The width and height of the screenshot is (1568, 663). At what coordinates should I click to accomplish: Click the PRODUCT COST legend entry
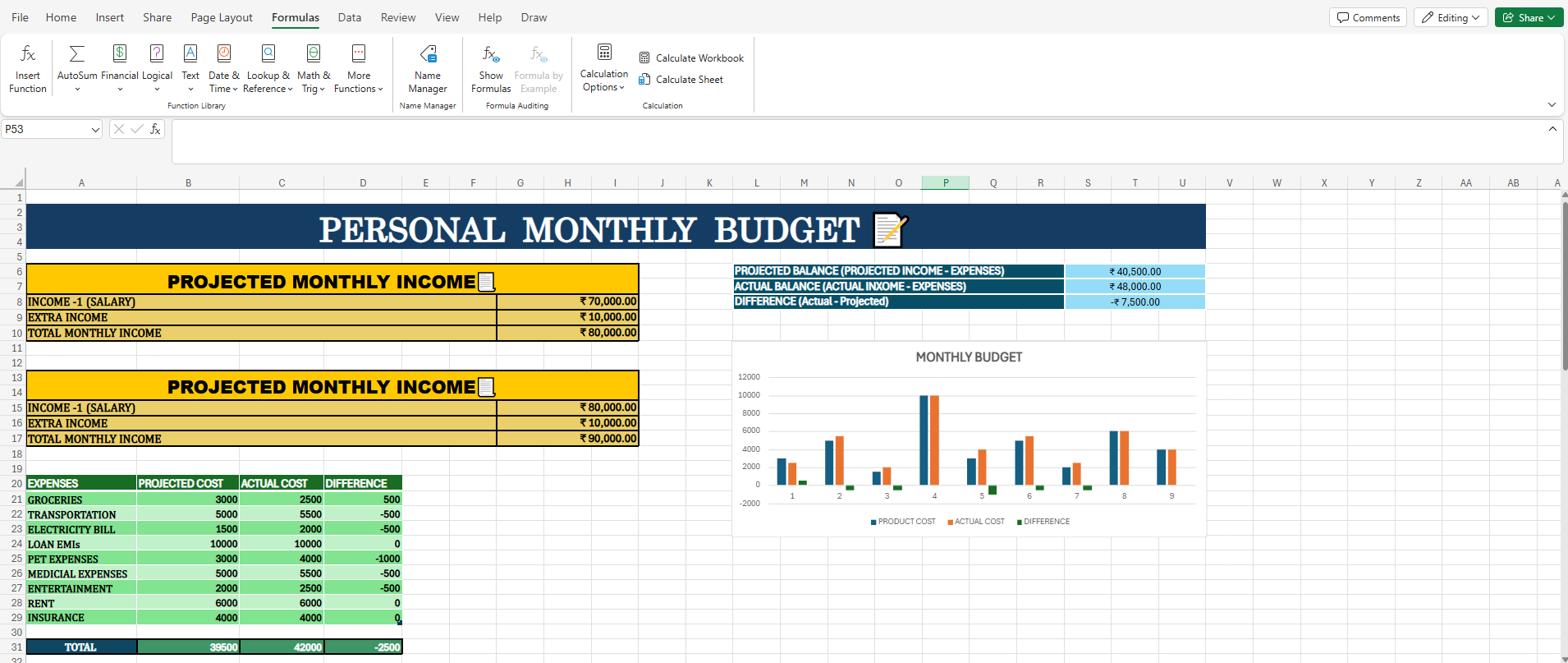tap(903, 522)
